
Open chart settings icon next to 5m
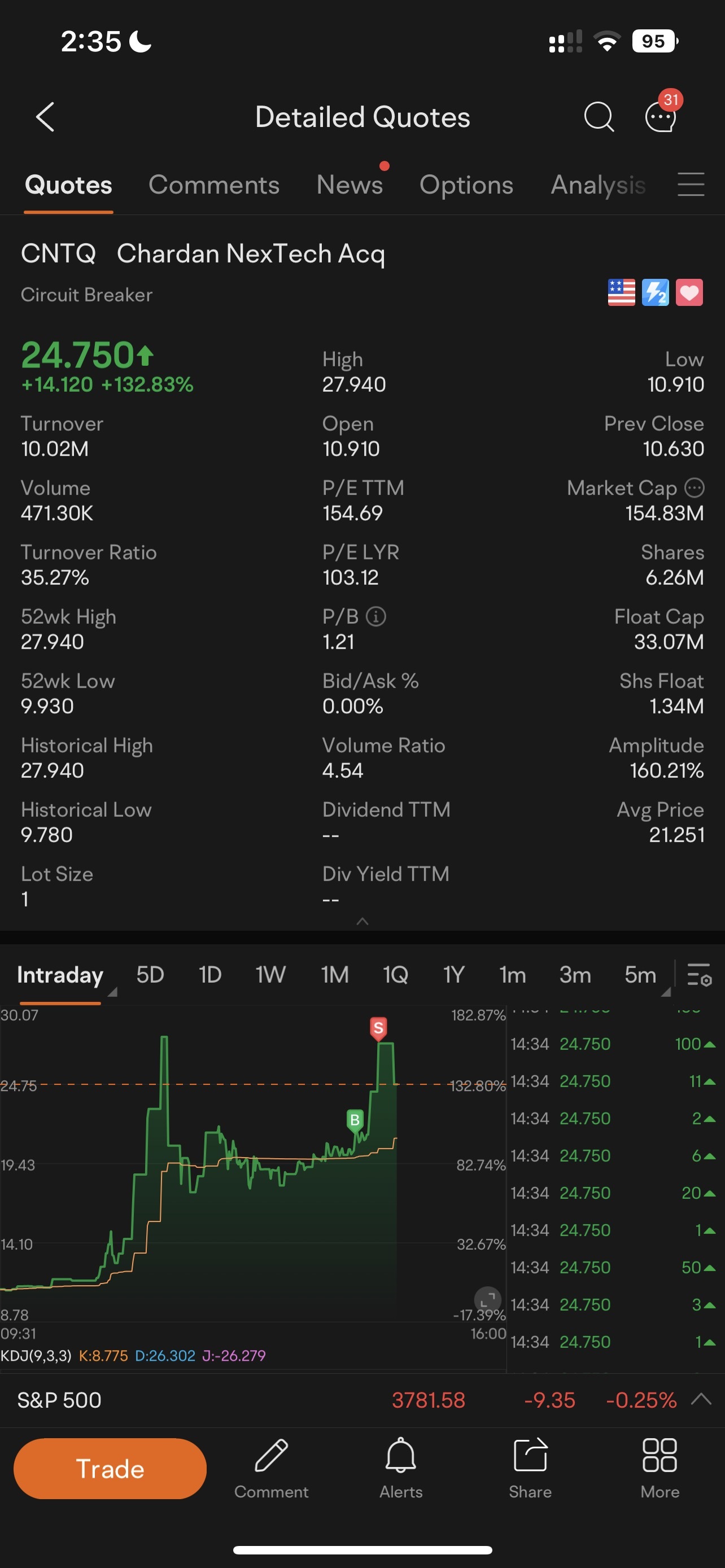coord(699,975)
